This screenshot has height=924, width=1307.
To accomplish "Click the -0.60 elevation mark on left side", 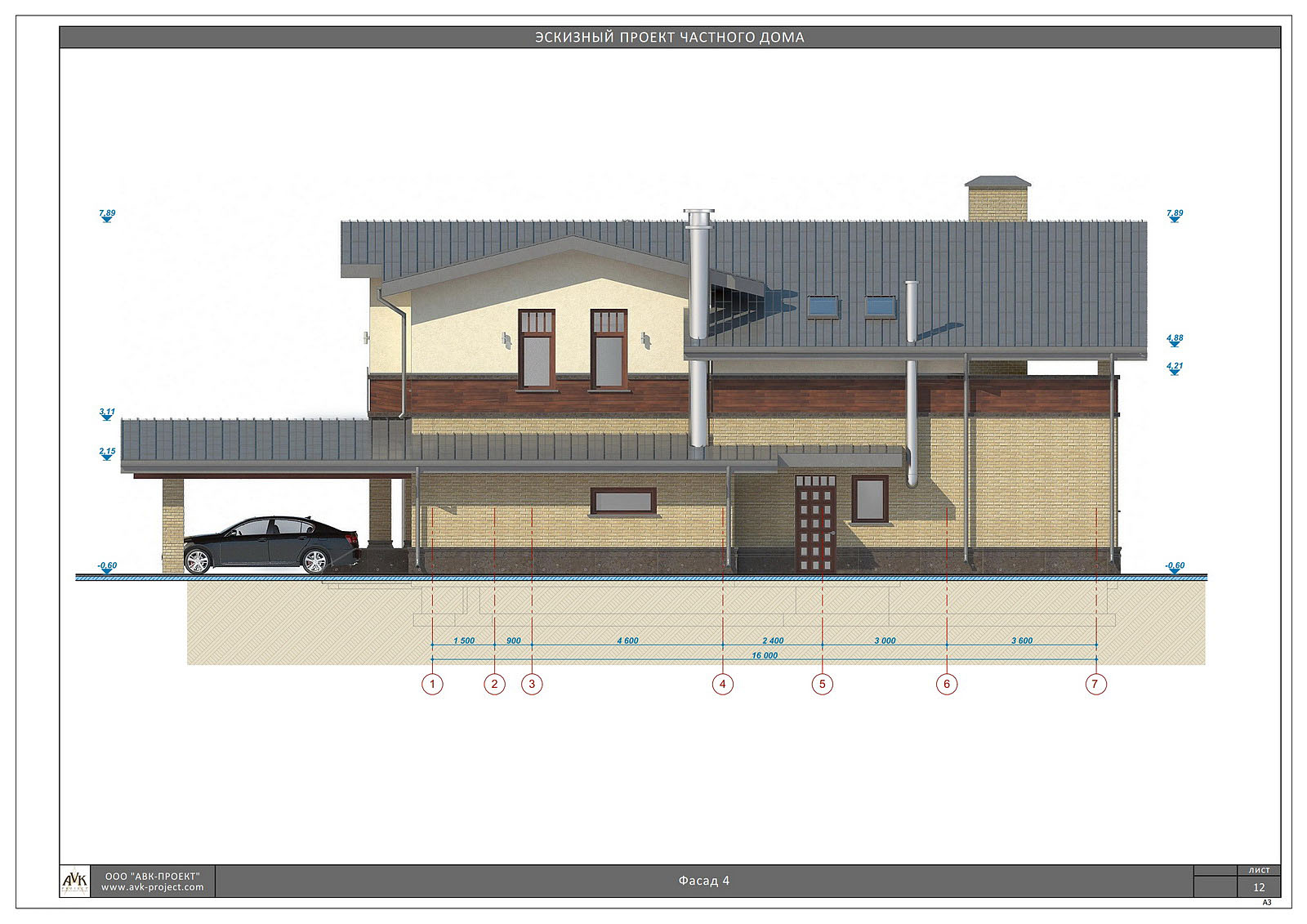I will coord(107,568).
